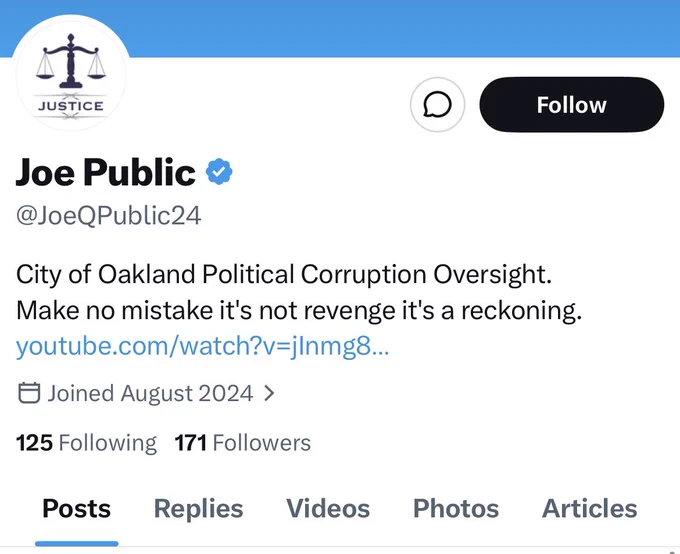This screenshot has width=680, height=554.
Task: Click the blue verified checkmark badge
Action: 219,172
